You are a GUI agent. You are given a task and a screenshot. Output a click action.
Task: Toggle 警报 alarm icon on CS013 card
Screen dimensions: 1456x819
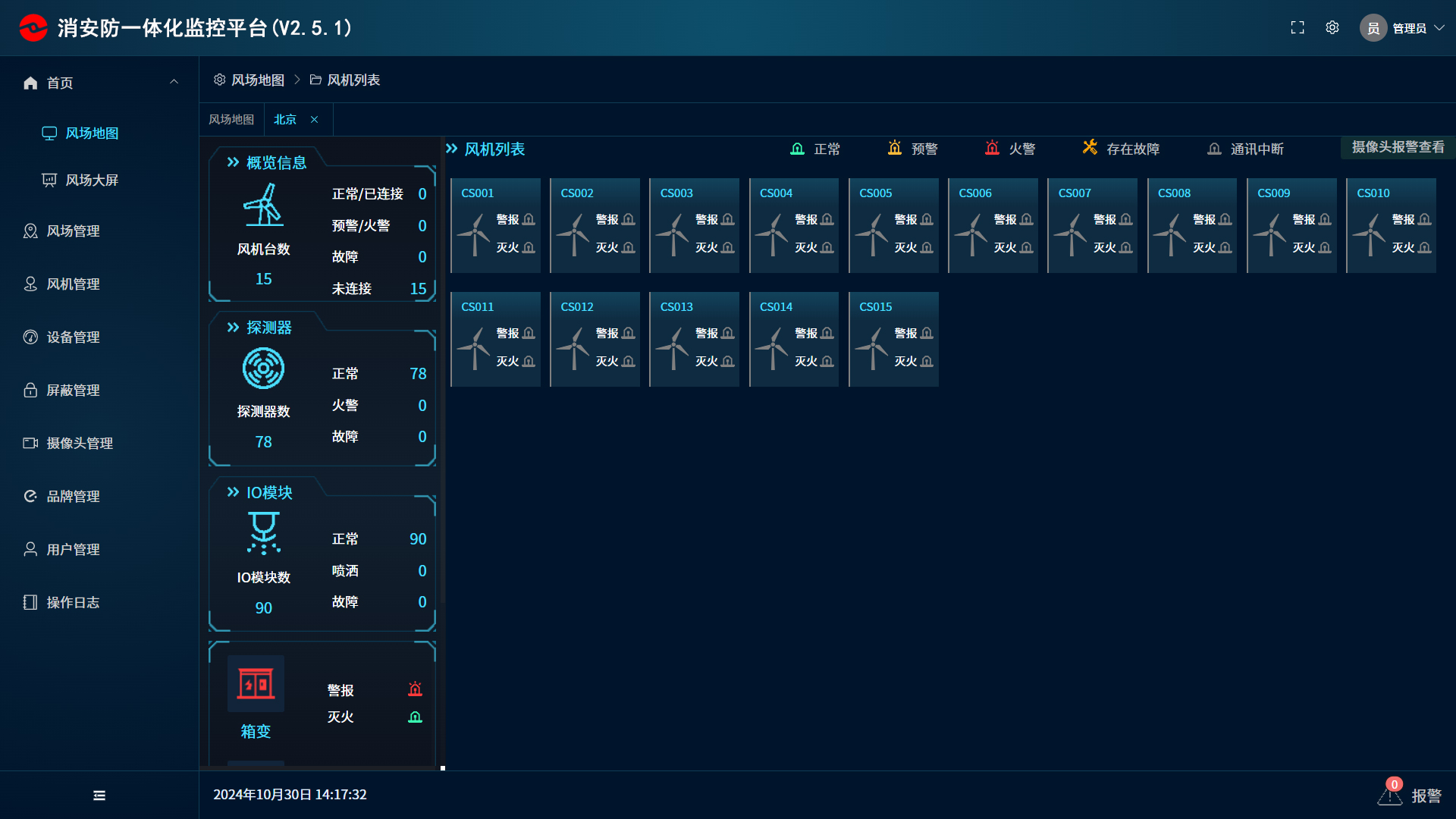[728, 333]
